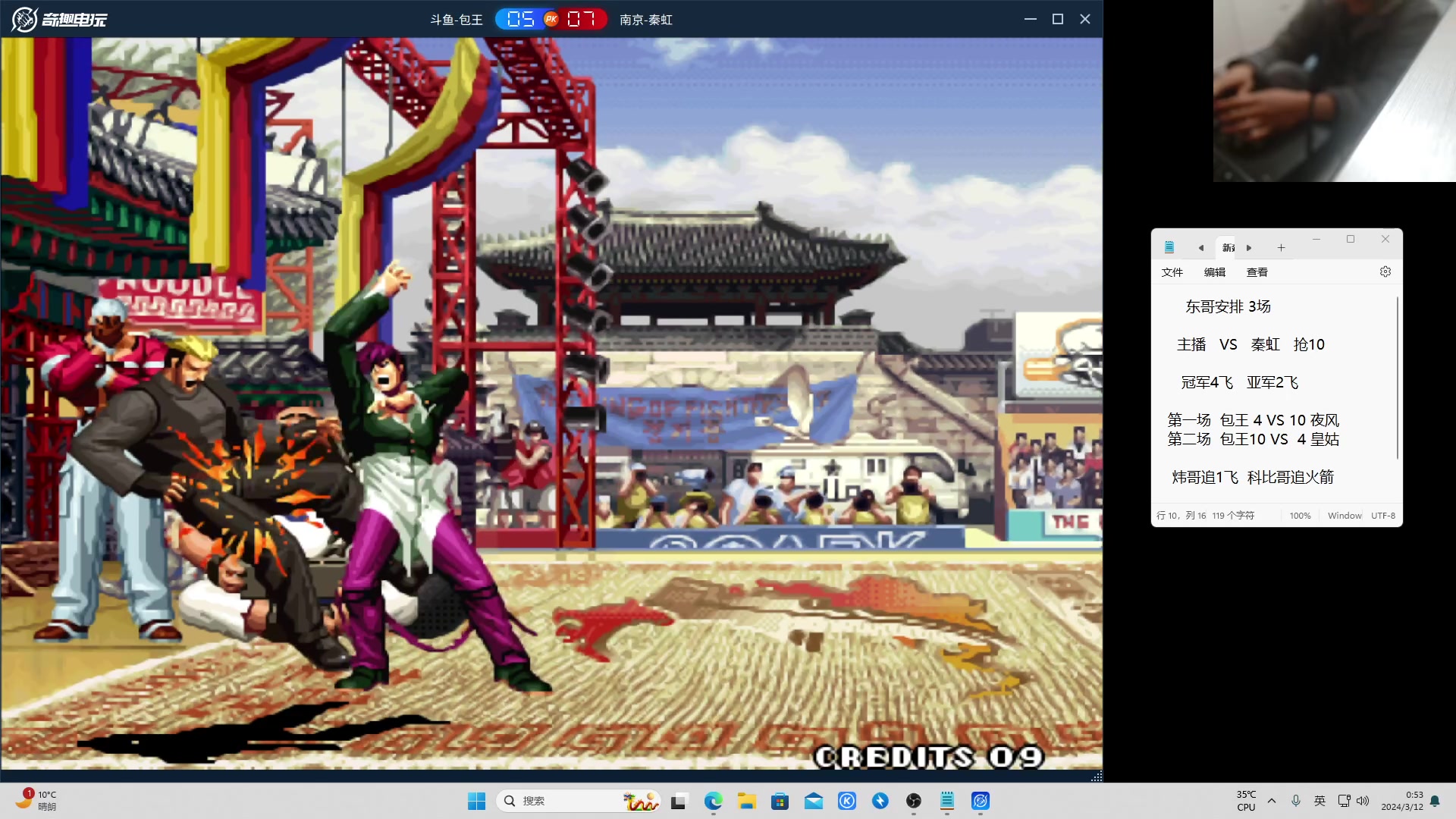Click the Notepad vertical scrollbar
The image size is (1456, 819).
click(x=1397, y=378)
